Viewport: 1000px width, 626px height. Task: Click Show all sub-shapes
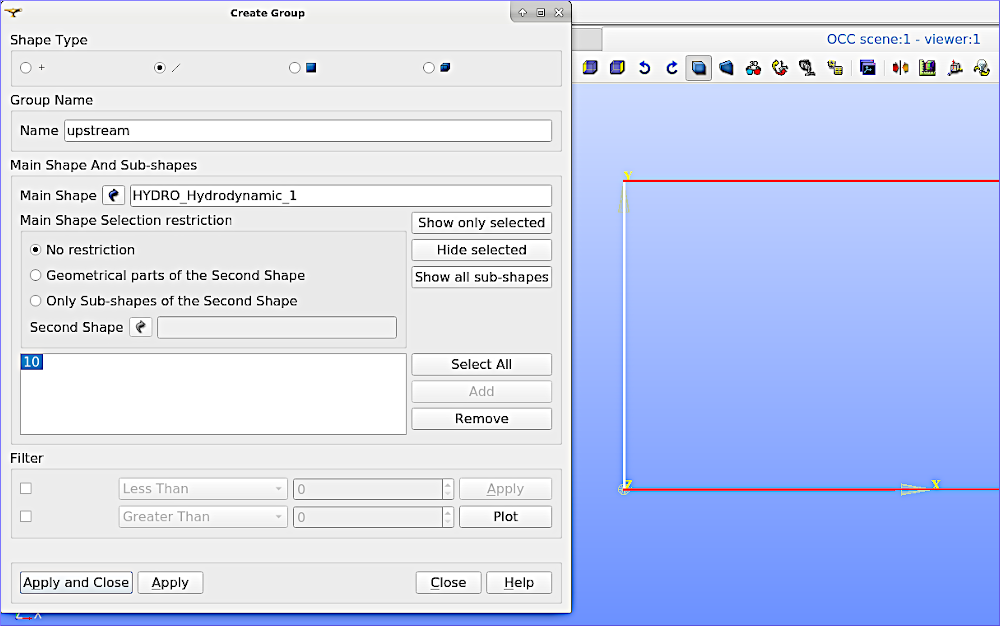point(481,277)
